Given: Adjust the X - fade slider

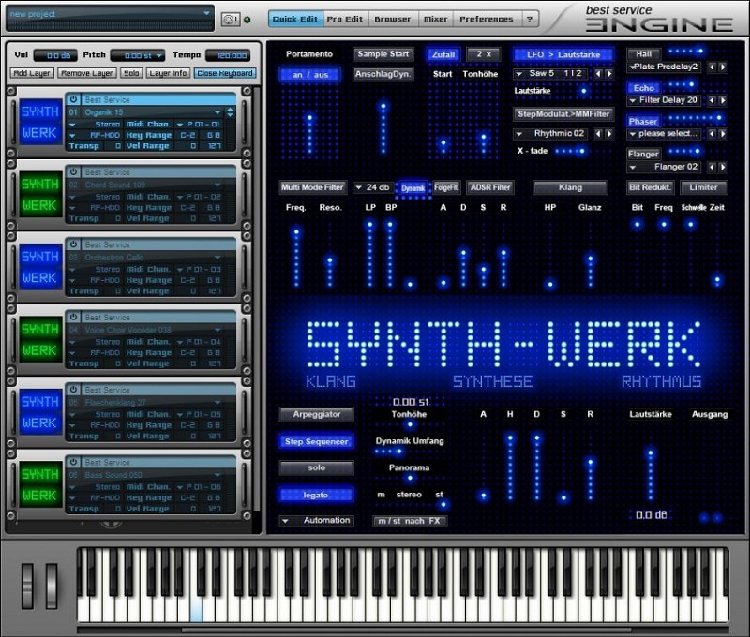Looking at the screenshot, I should [570, 151].
